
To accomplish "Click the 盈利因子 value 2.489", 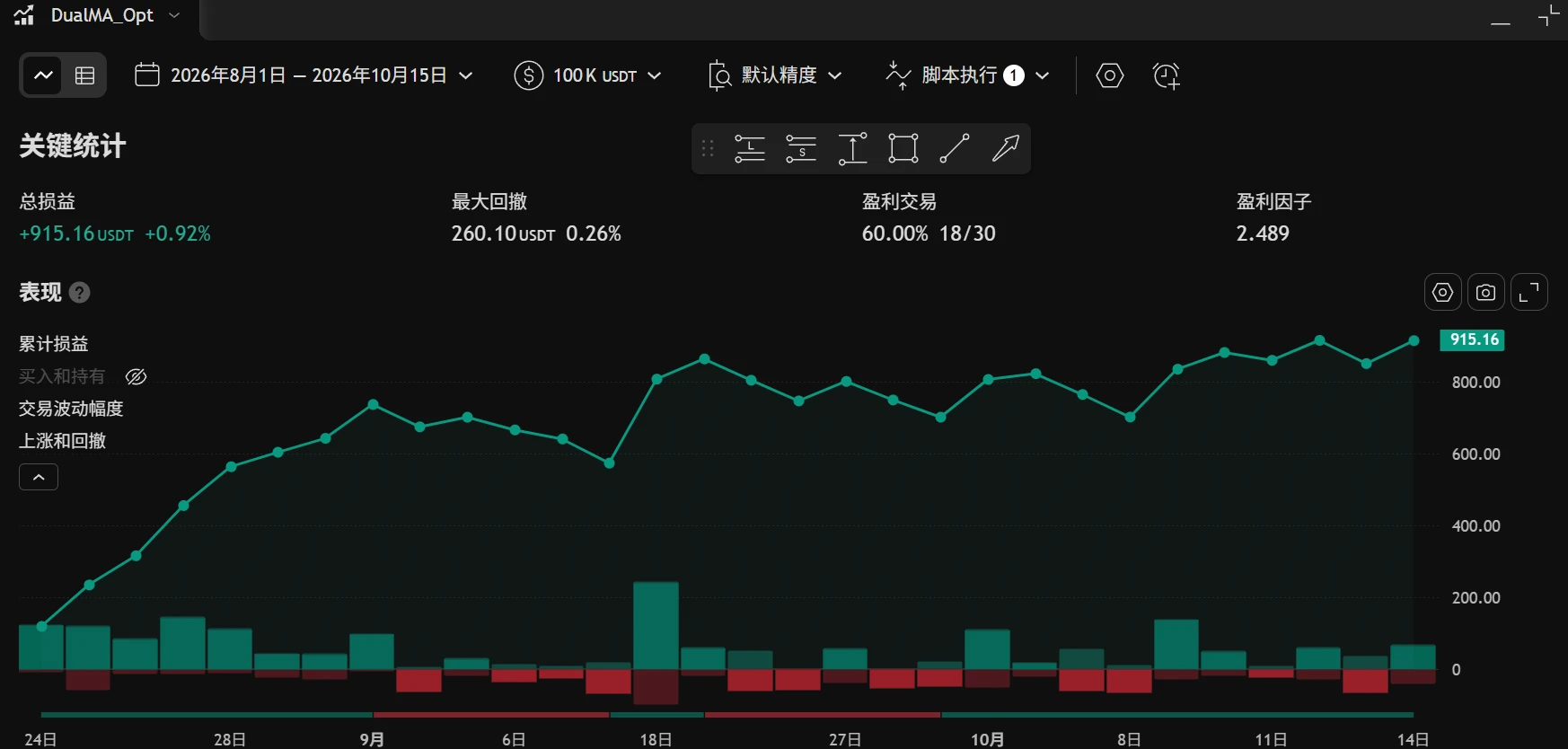I will point(1263,234).
